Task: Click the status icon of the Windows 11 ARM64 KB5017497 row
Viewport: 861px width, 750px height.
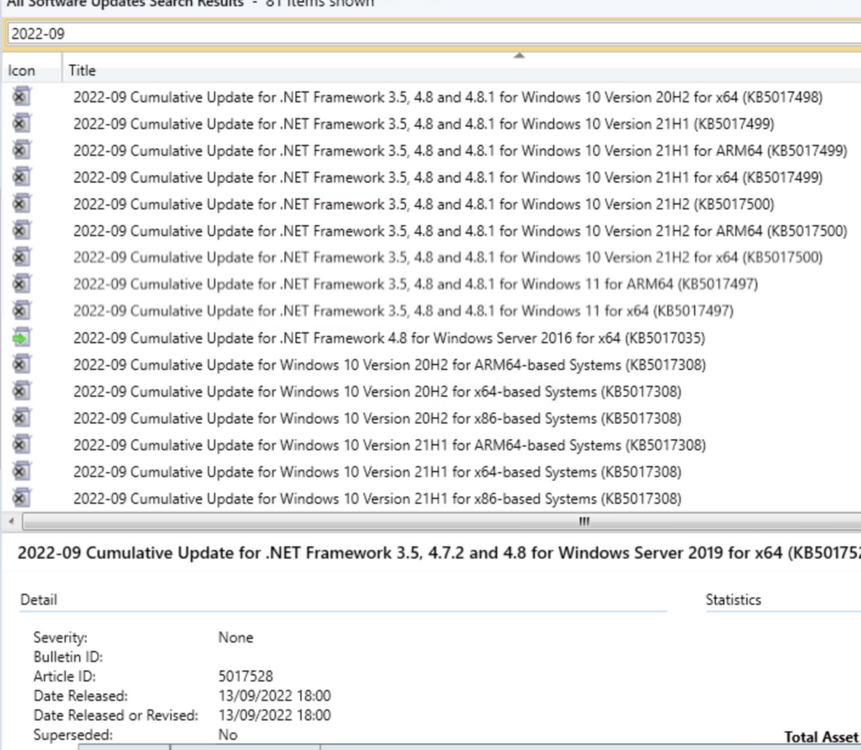Action: pos(21,284)
